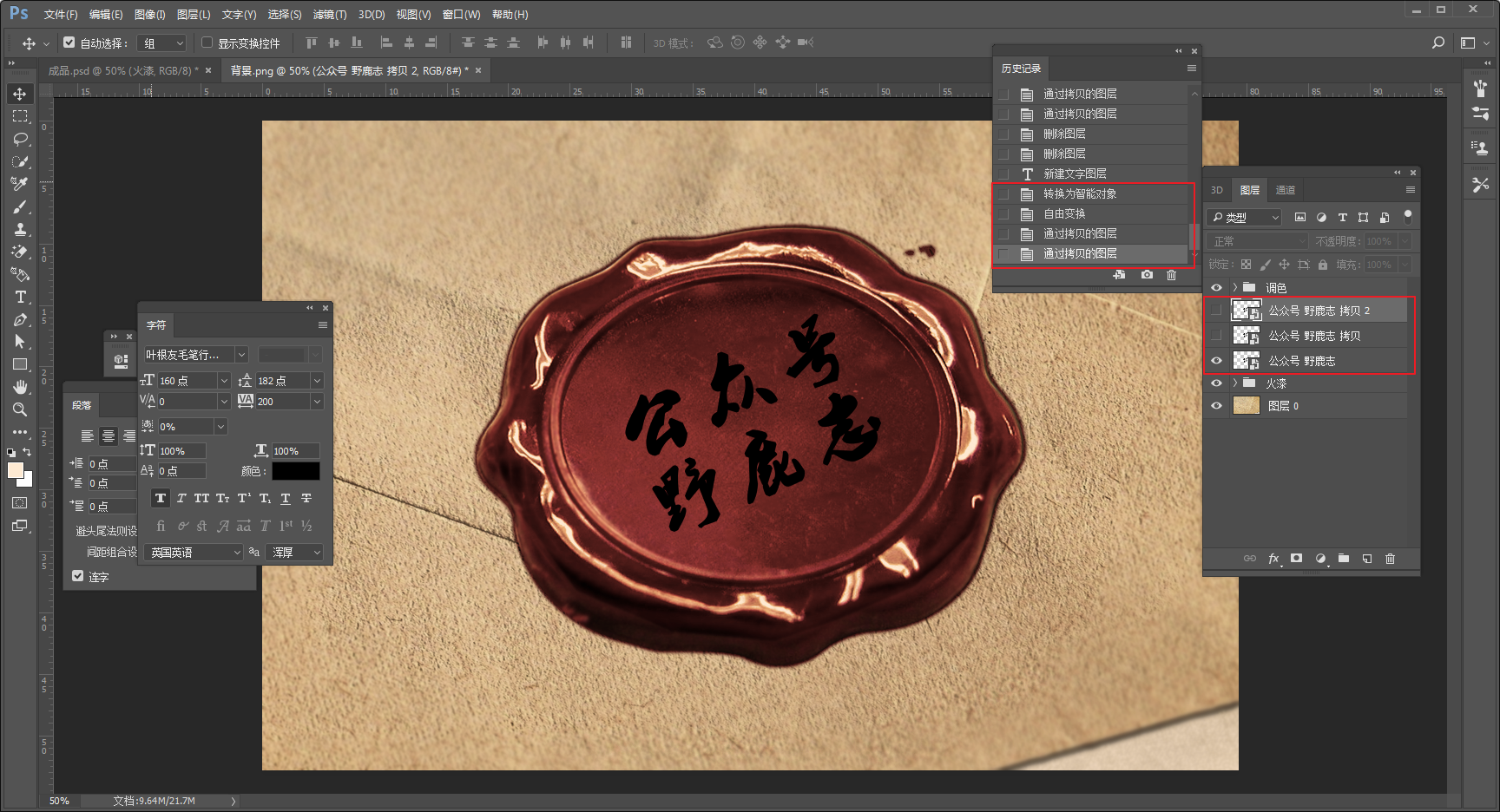Toggle layer filtering on/off switch
The width and height of the screenshot is (1500, 812).
1408,217
